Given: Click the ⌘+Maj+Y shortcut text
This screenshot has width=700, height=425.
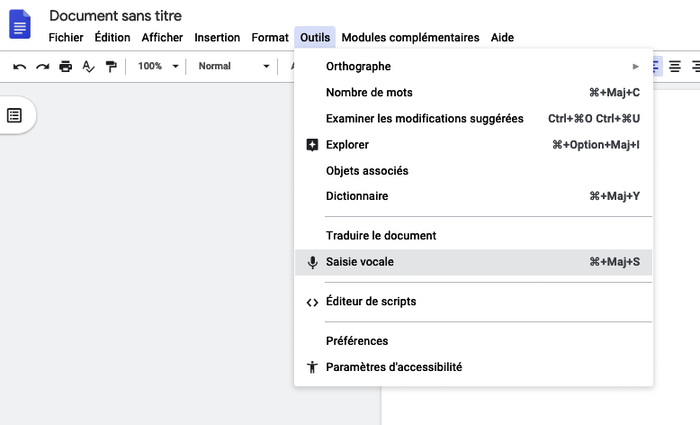Looking at the screenshot, I should [x=614, y=196].
